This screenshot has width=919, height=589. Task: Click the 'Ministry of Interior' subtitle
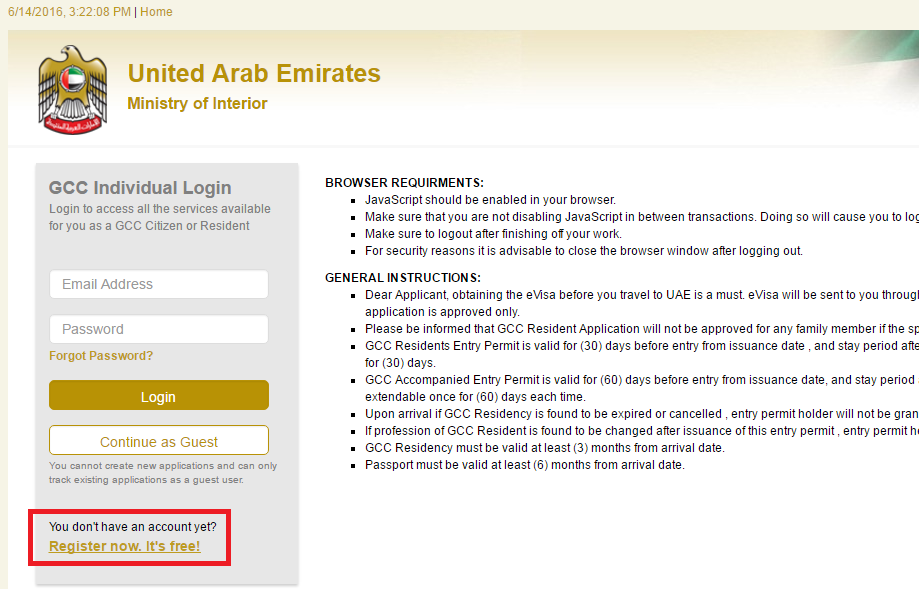tap(197, 103)
